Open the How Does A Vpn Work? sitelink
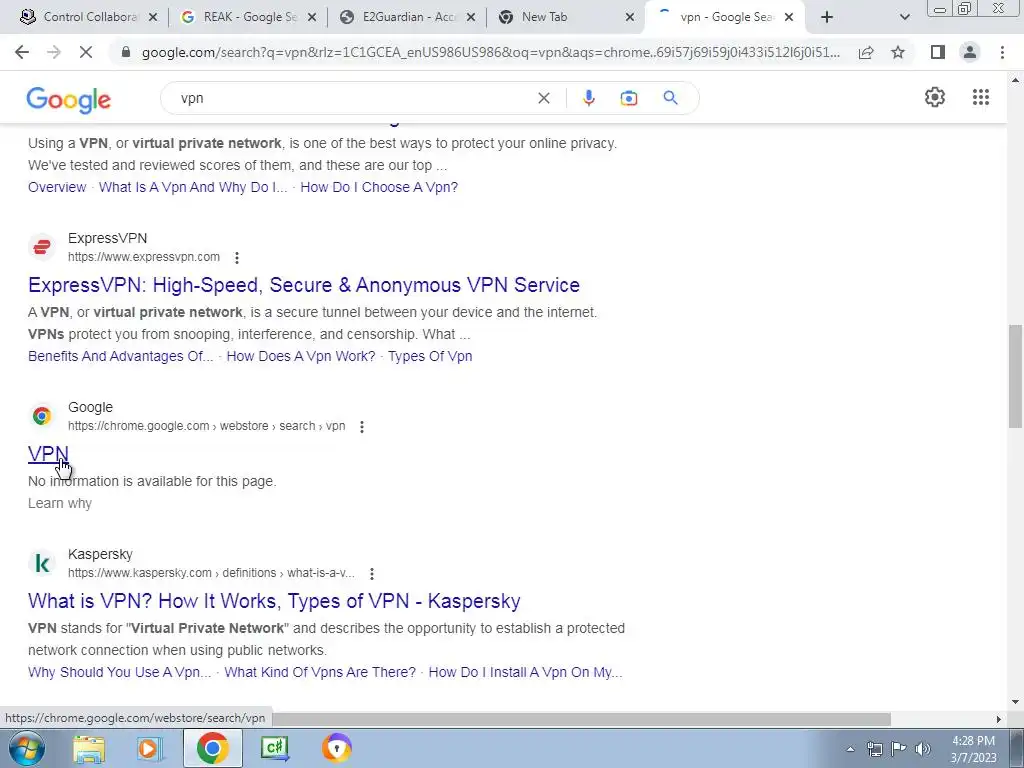The height and width of the screenshot is (768, 1024). [300, 356]
